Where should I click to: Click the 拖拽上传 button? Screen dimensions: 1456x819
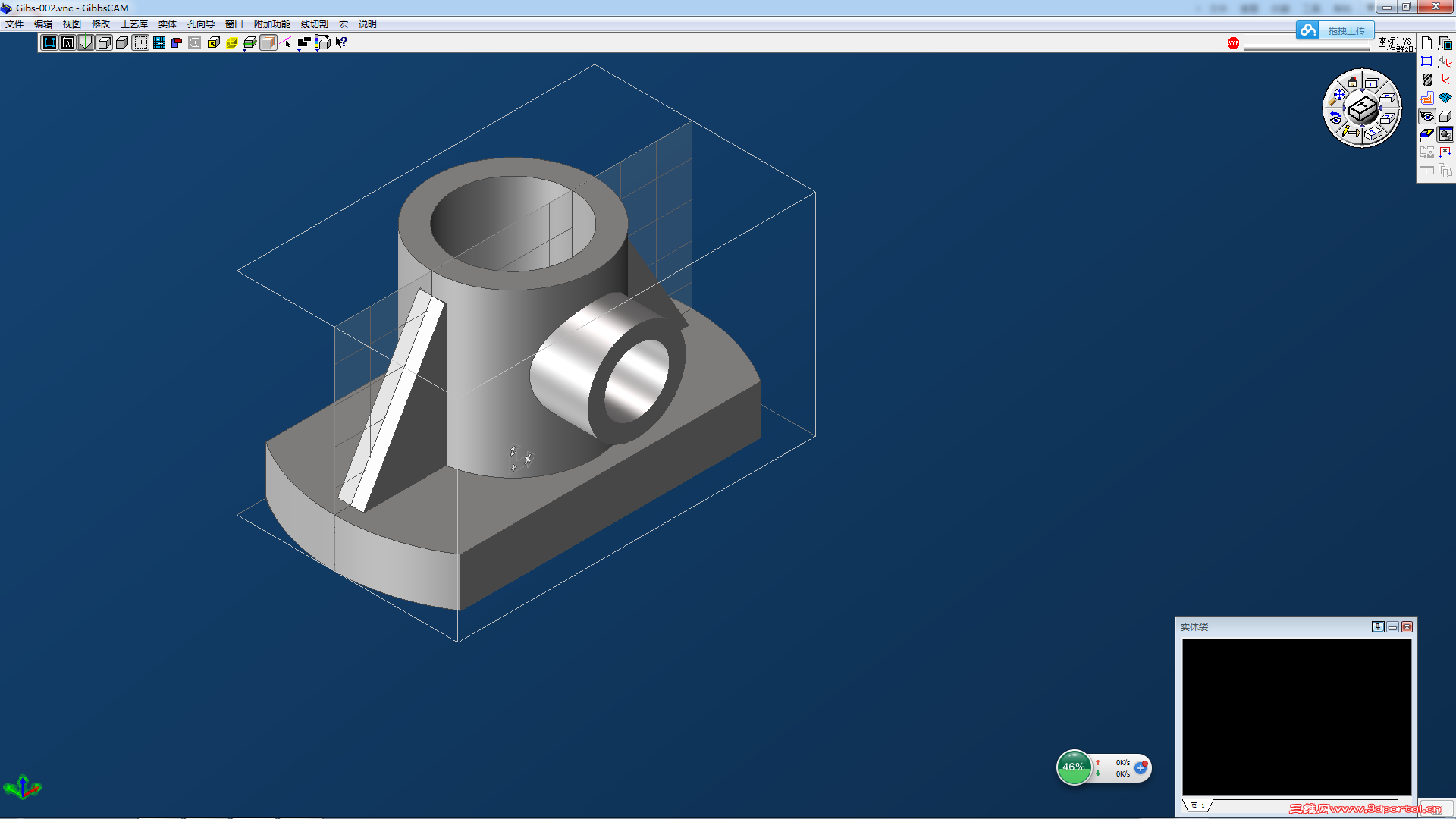[x=1346, y=30]
